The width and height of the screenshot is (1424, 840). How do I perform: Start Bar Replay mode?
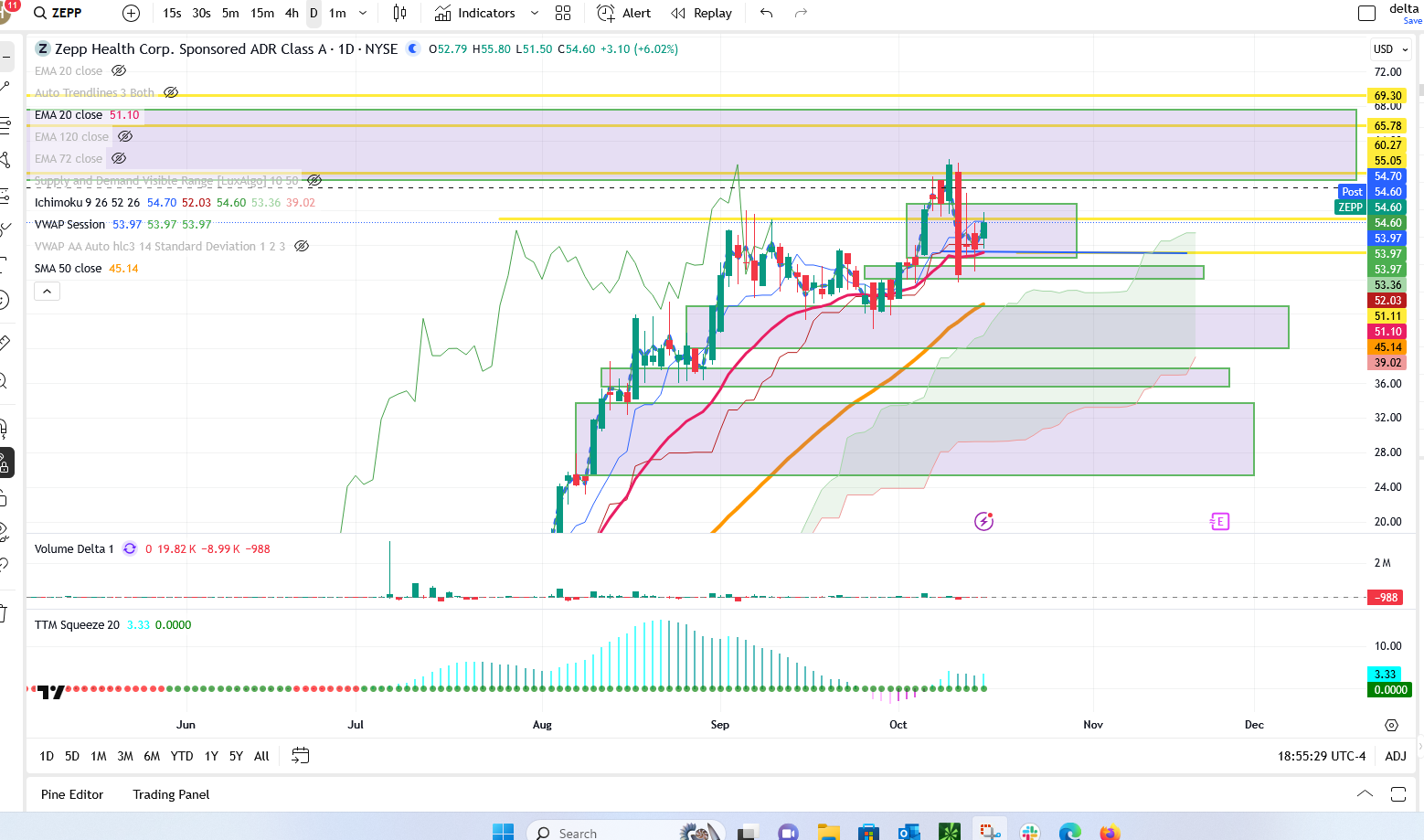(x=701, y=13)
